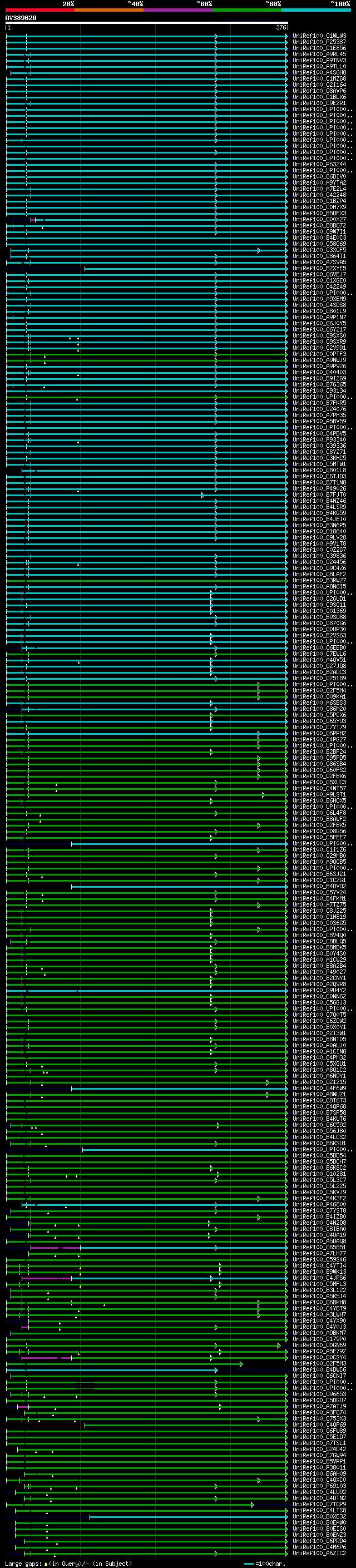Image resolution: width=356 pixels, height=1568 pixels.
Task: Click the UniRef100_Q2F5M3 hit label
Action: 319,1363
